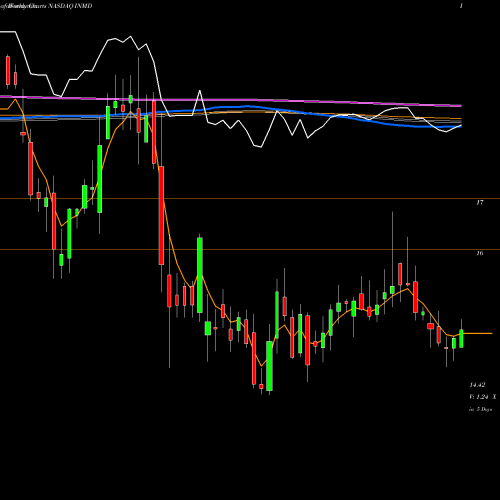
Task: Click the 'in 5 Days' label
Action: pyautogui.click(x=481, y=409)
